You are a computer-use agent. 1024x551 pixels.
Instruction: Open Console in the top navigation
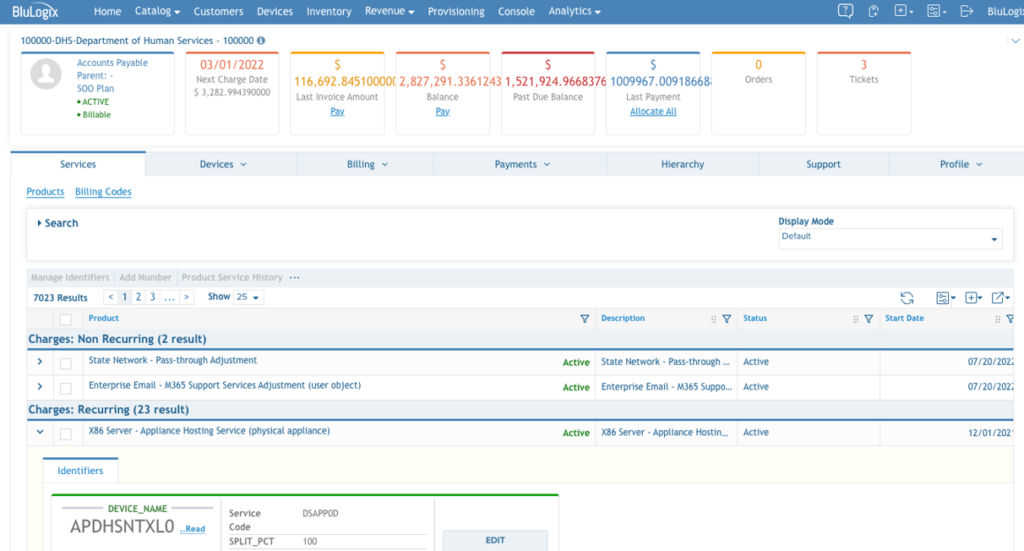pos(516,11)
